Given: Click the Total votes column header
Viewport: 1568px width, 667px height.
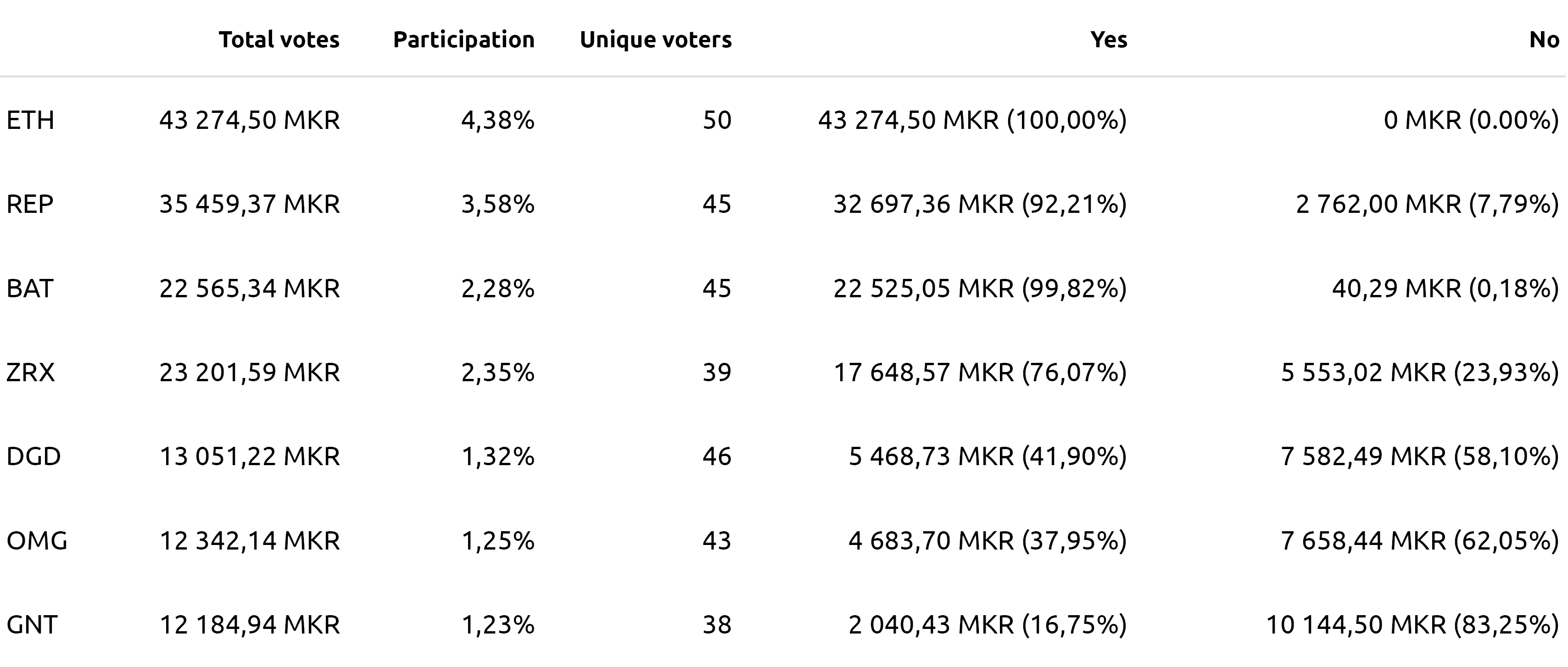Looking at the screenshot, I should [x=279, y=39].
